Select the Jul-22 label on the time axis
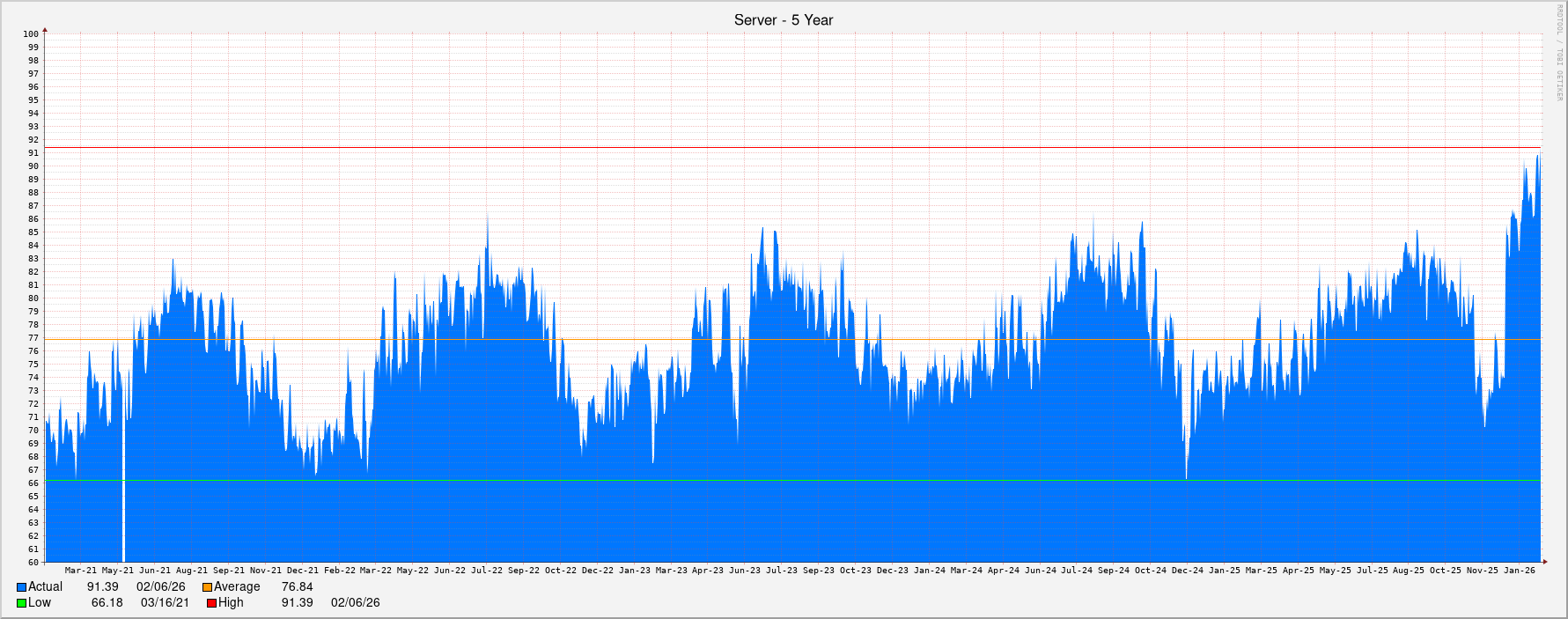This screenshot has width=1568, height=619. pyautogui.click(x=487, y=571)
